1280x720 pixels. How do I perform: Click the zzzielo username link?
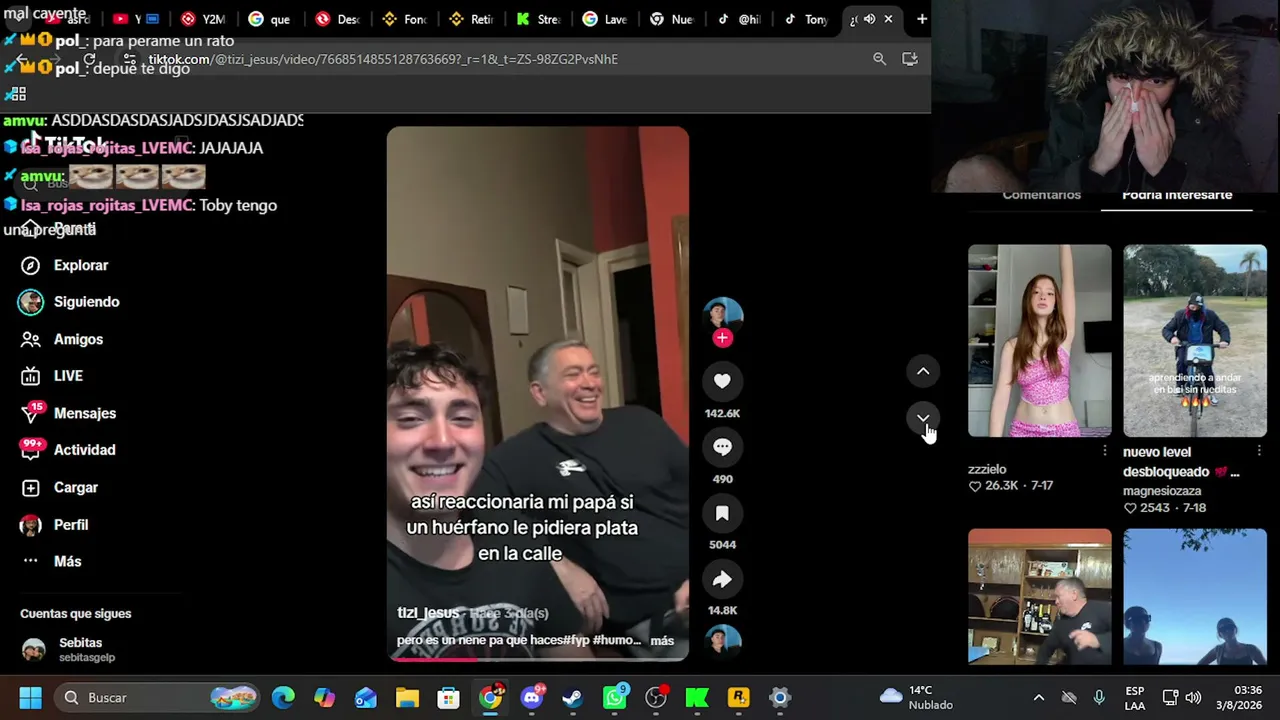(x=987, y=469)
